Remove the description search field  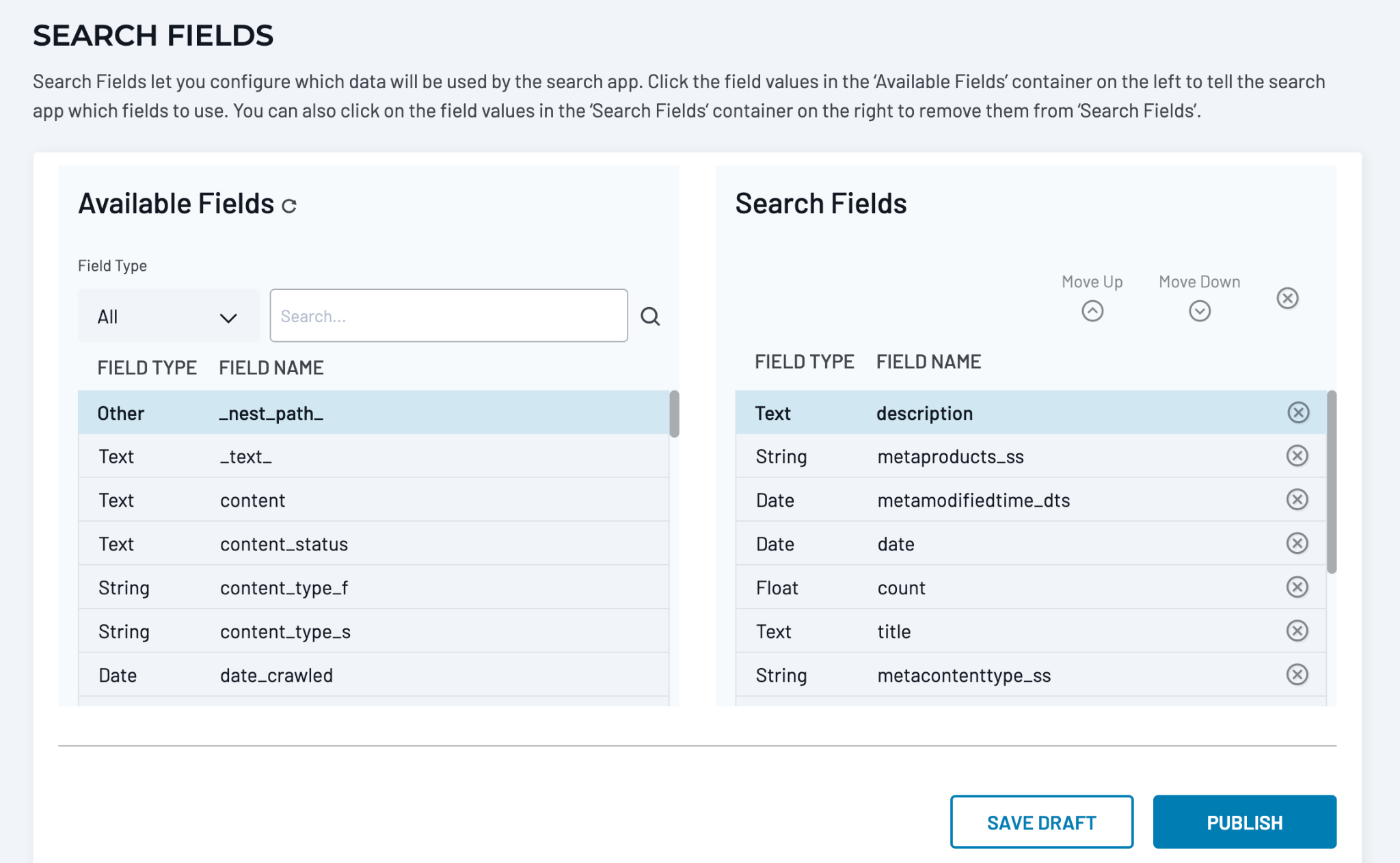pos(1297,412)
